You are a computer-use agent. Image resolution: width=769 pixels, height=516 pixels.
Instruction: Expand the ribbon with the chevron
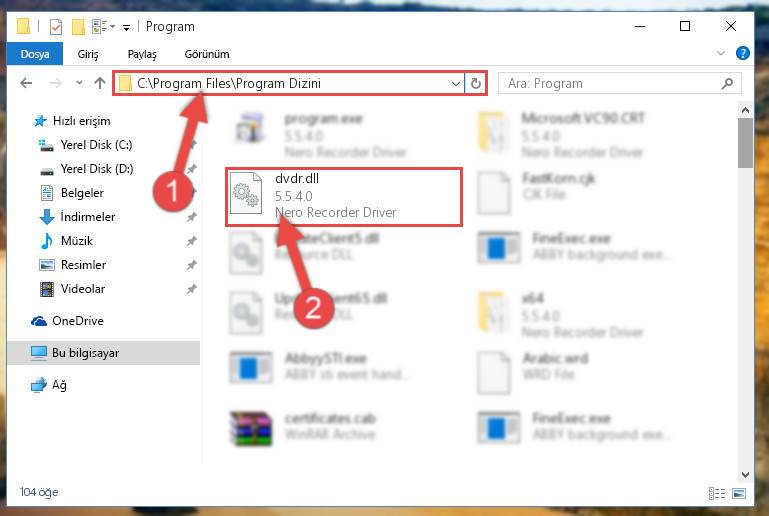click(x=720, y=53)
